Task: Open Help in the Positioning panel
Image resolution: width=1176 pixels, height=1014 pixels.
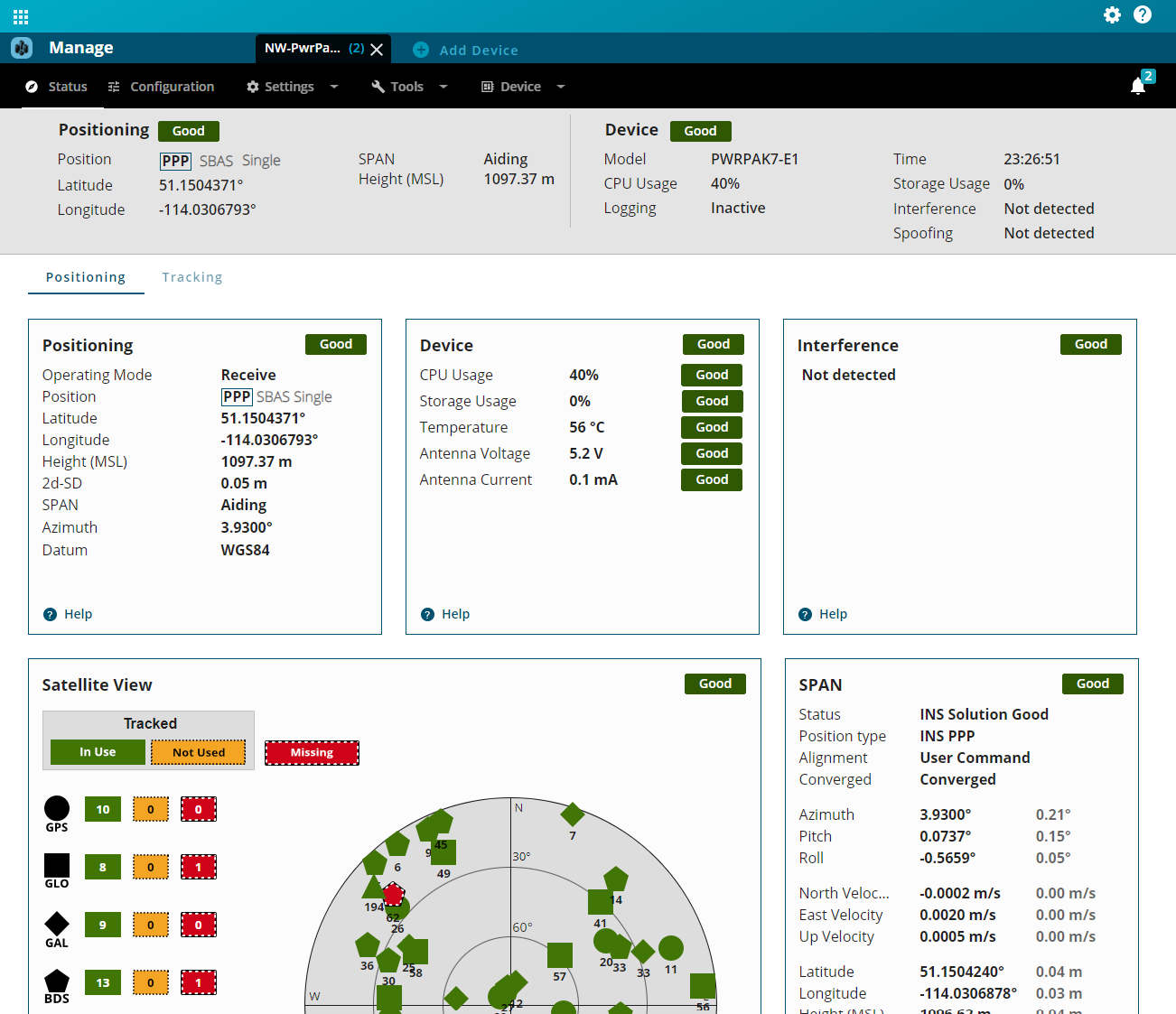Action: [x=68, y=614]
